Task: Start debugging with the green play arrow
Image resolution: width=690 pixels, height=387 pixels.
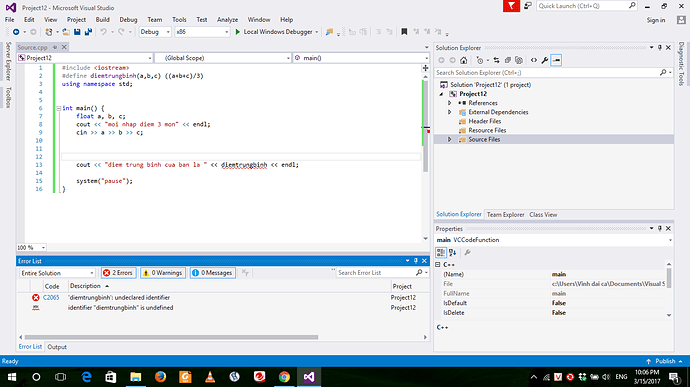Action: tap(238, 32)
